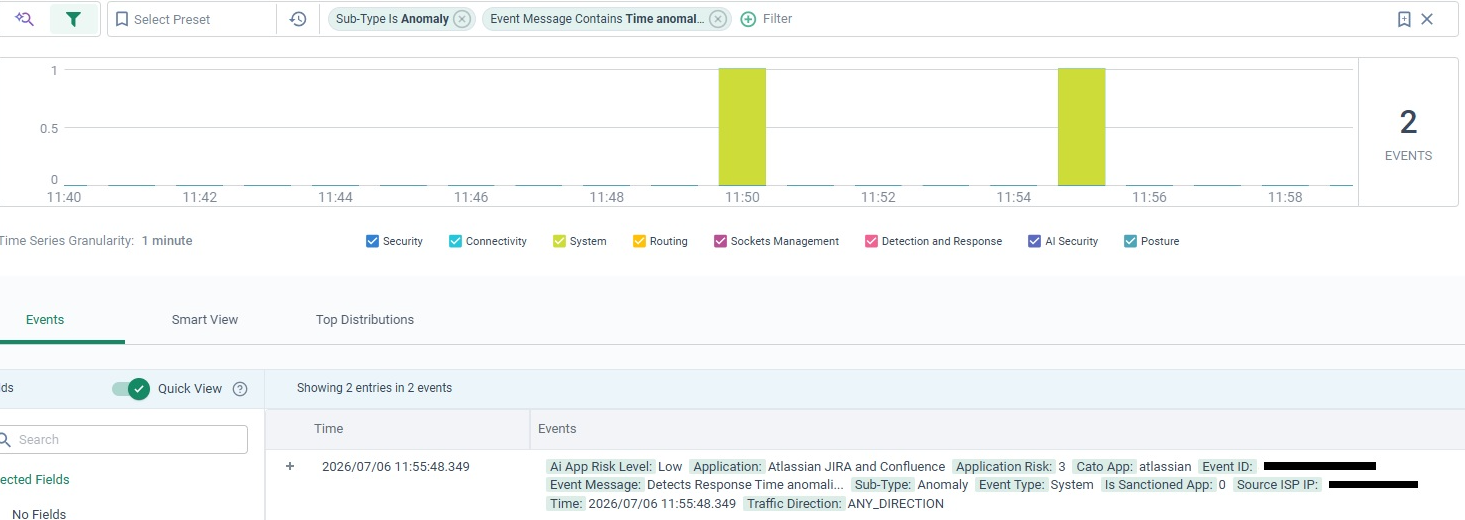
Task: Open the filter history clock icon
Action: click(x=298, y=19)
